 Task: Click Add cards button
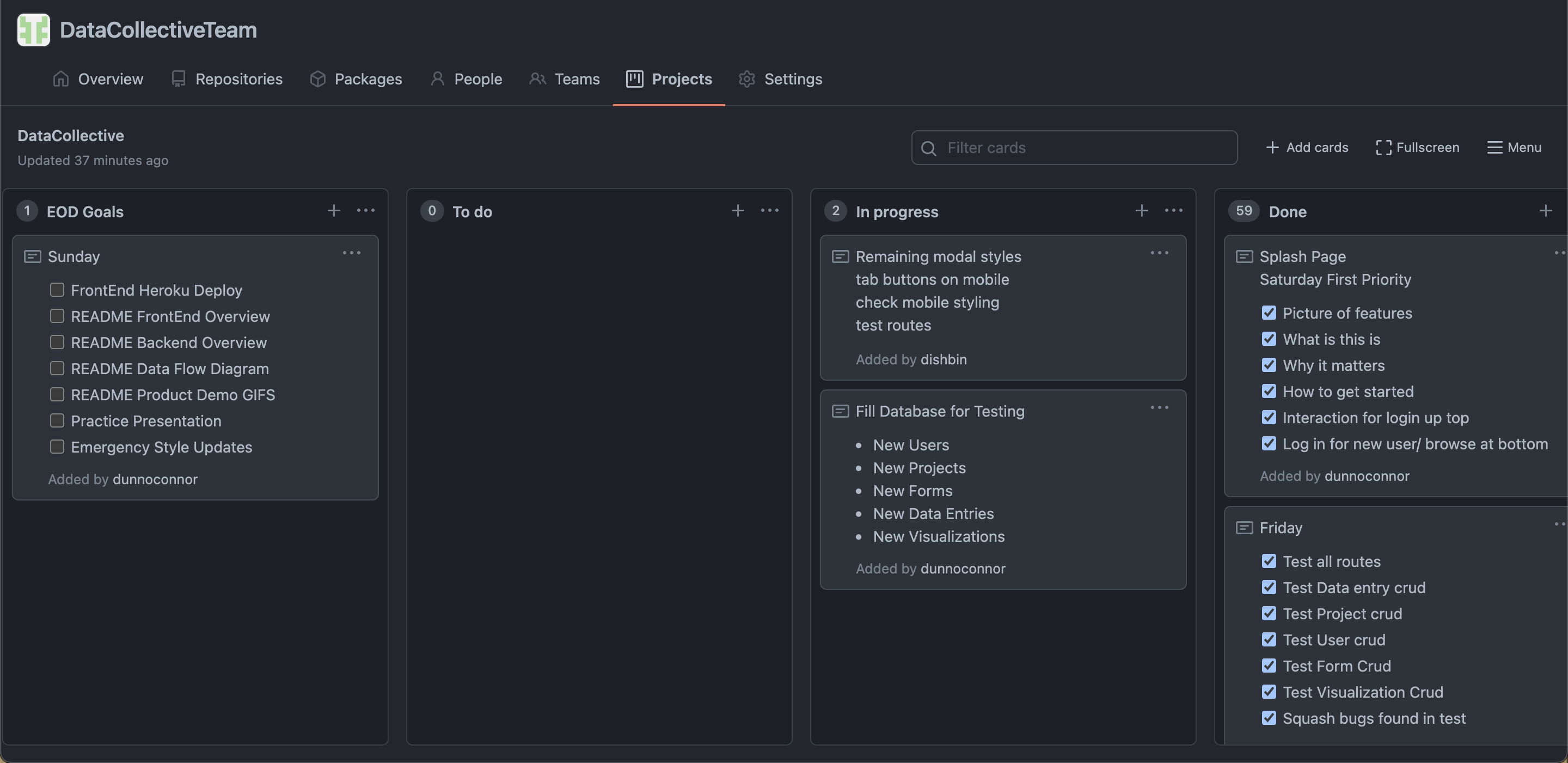[x=1307, y=148]
